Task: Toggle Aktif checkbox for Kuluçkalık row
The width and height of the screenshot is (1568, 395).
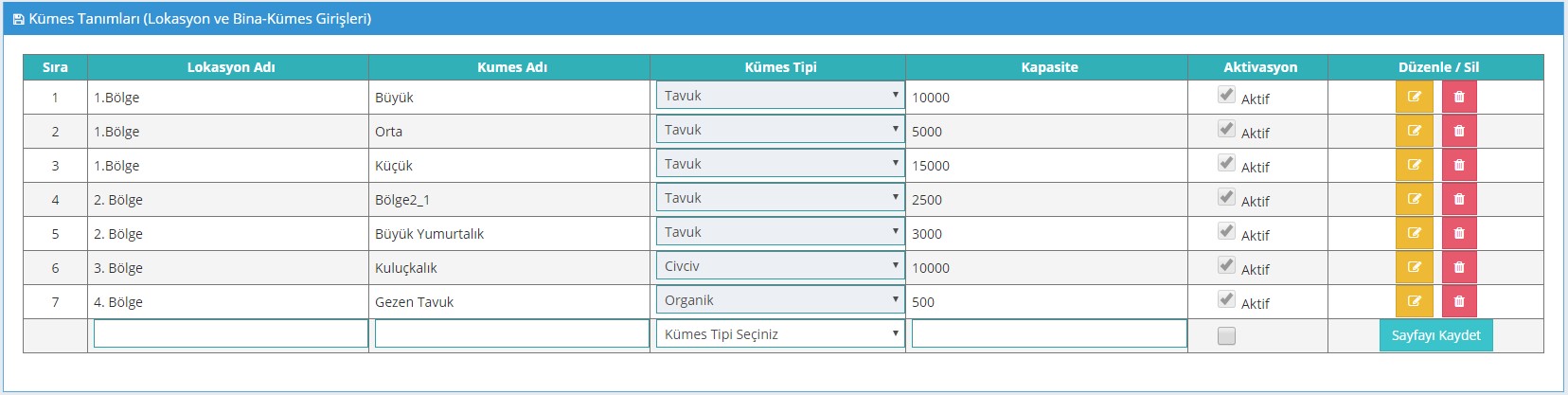Action: (x=1226, y=265)
